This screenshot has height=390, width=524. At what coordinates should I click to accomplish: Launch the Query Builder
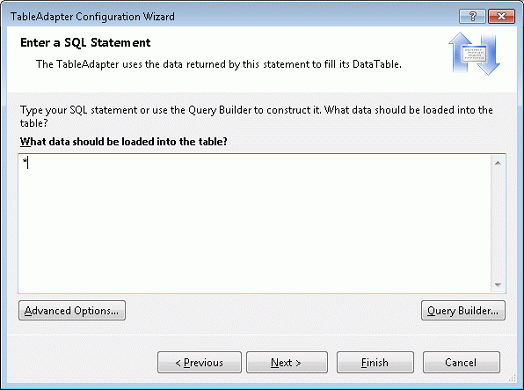(x=463, y=310)
